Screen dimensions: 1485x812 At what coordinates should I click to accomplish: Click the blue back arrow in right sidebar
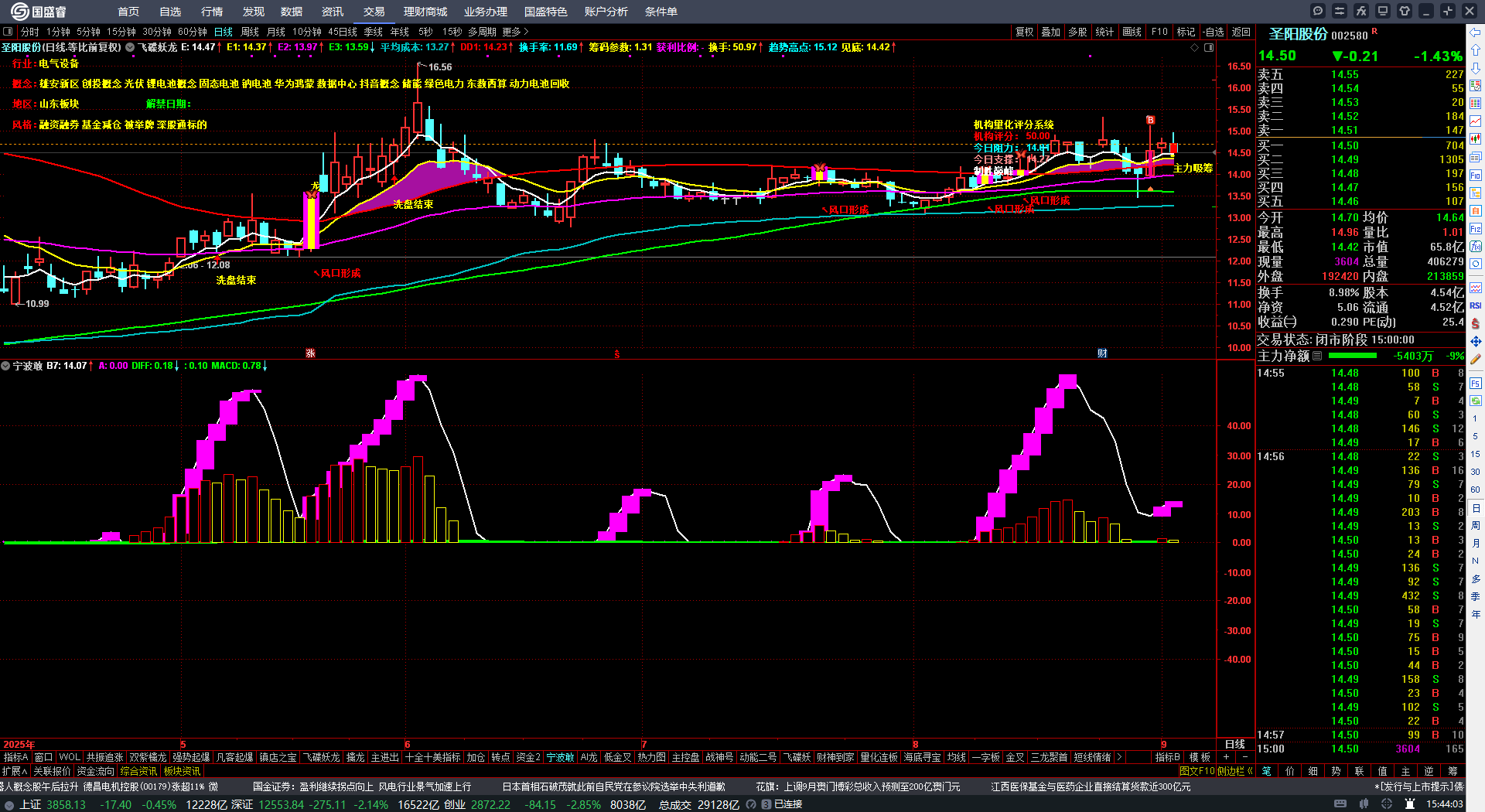pyautogui.click(x=1476, y=32)
